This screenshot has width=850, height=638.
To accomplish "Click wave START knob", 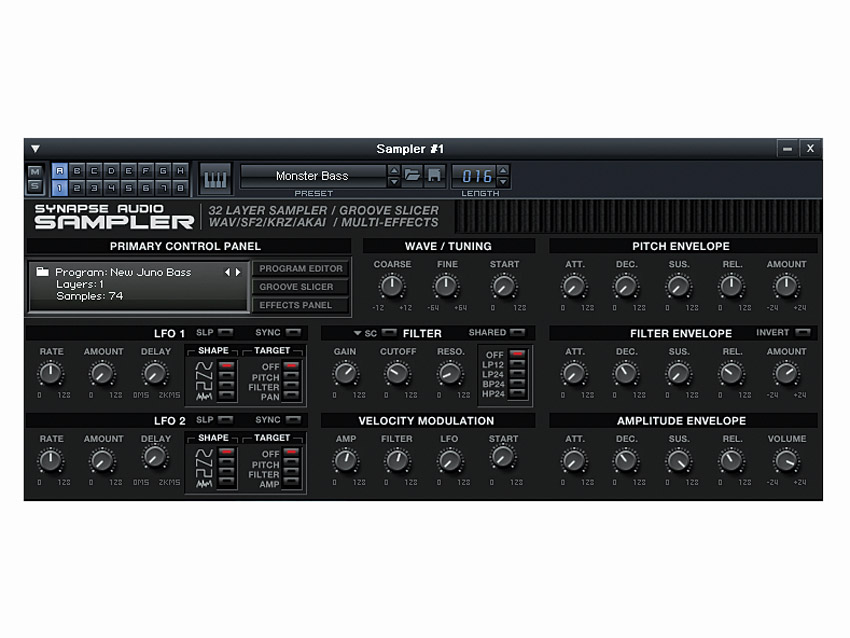I will (504, 286).
